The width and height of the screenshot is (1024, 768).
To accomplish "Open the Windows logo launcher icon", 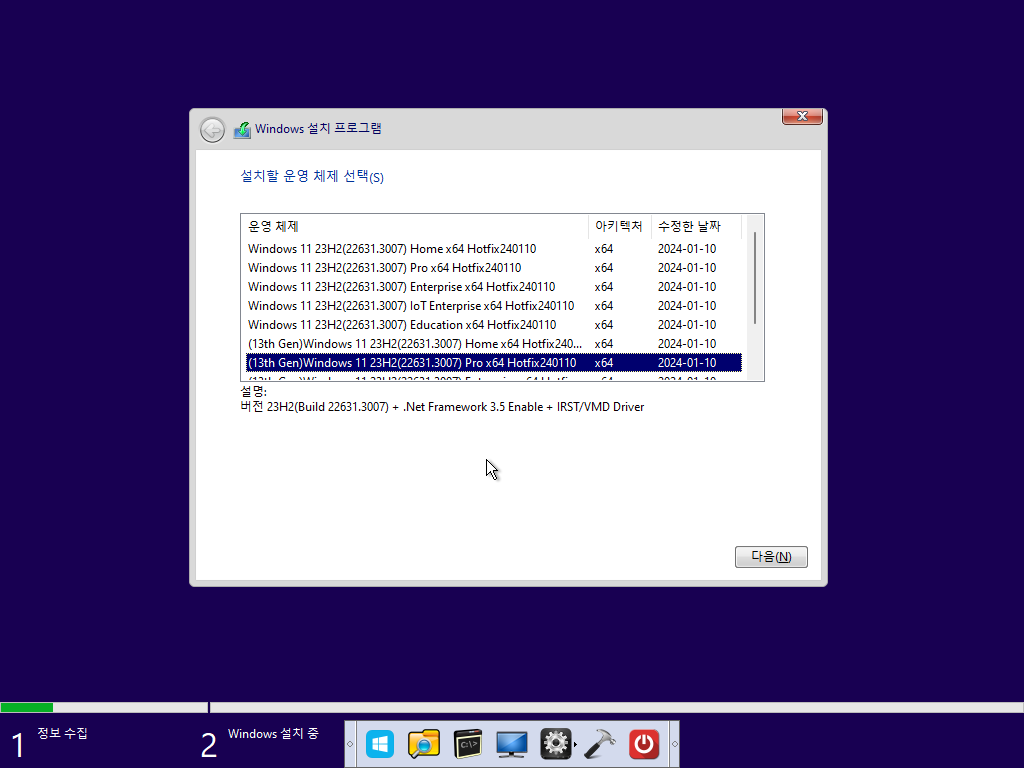I will [x=380, y=744].
